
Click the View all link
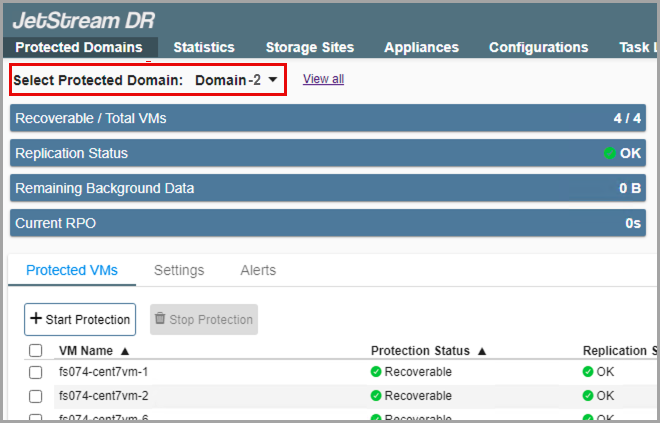click(323, 79)
